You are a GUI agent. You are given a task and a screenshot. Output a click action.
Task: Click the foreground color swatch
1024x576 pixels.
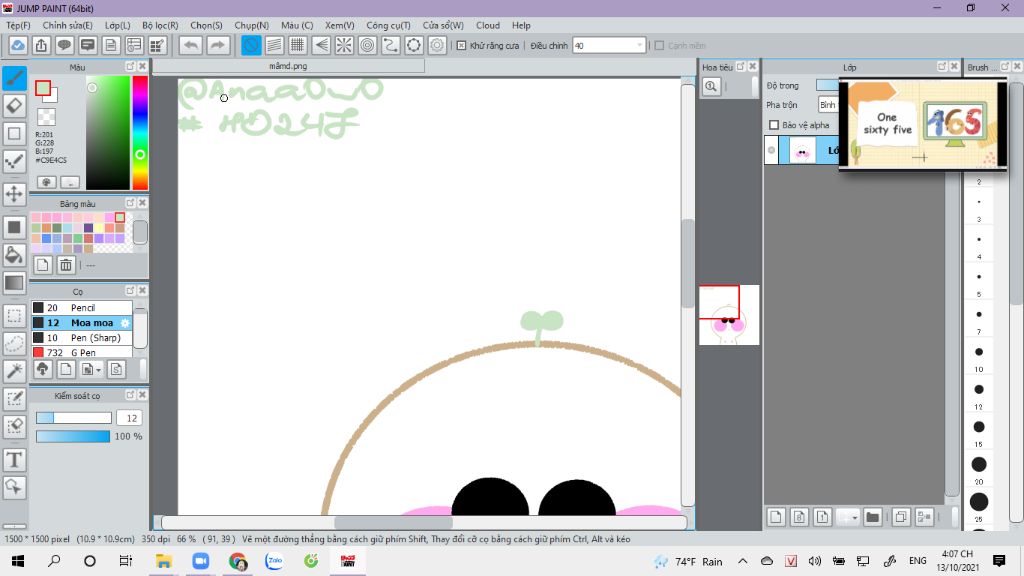tap(43, 88)
